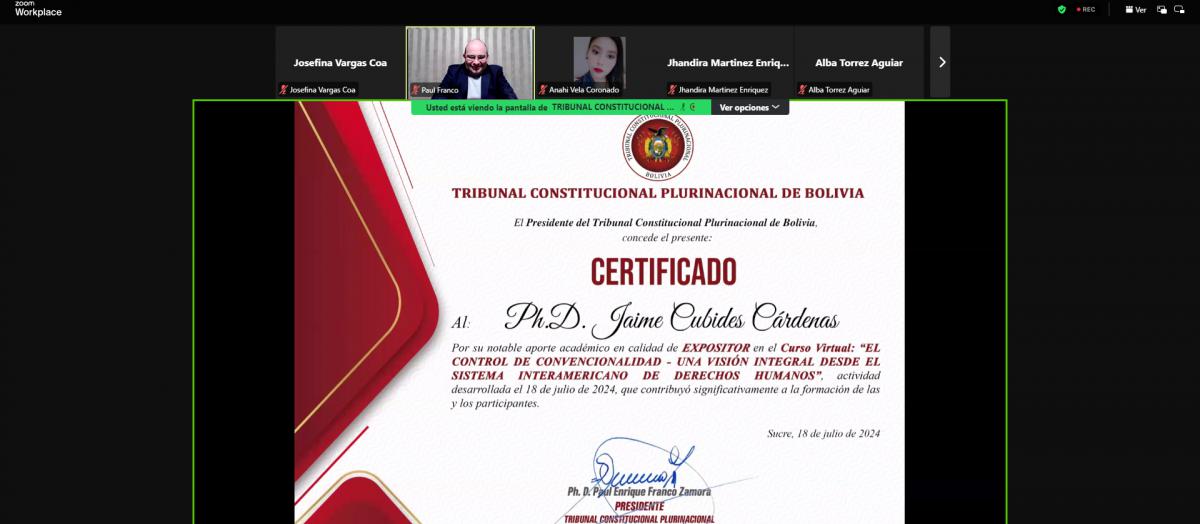Screen dimensions: 1200x524
Task: Select Paul Franco's video thumbnail
Action: (x=470, y=60)
